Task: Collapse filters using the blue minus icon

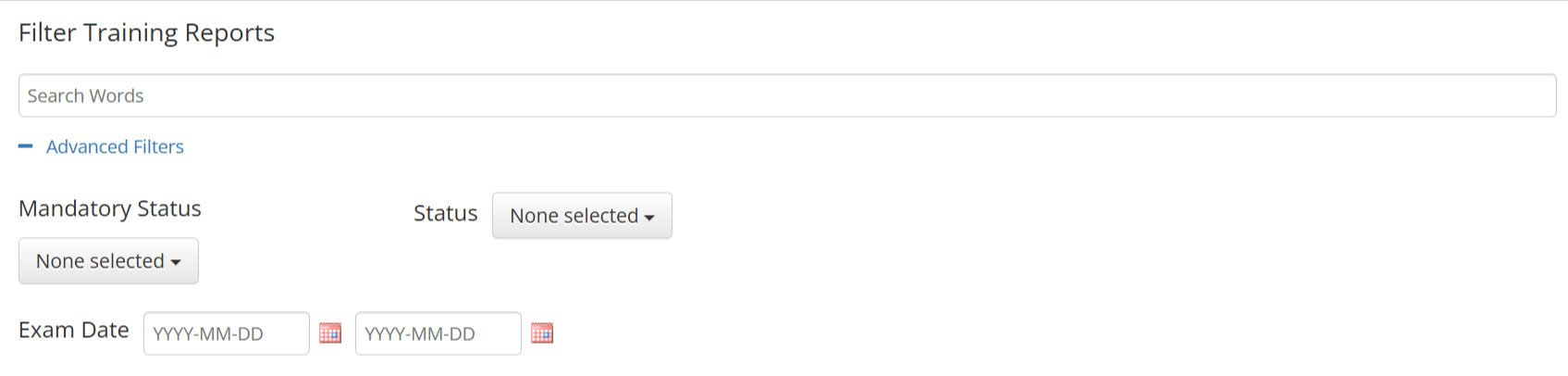Action: [x=26, y=146]
